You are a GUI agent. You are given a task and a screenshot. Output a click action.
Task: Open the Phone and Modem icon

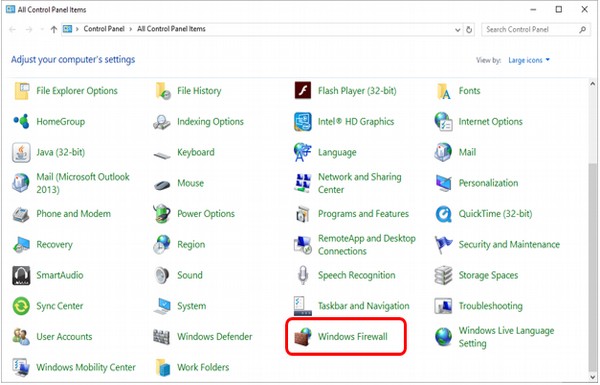point(21,214)
